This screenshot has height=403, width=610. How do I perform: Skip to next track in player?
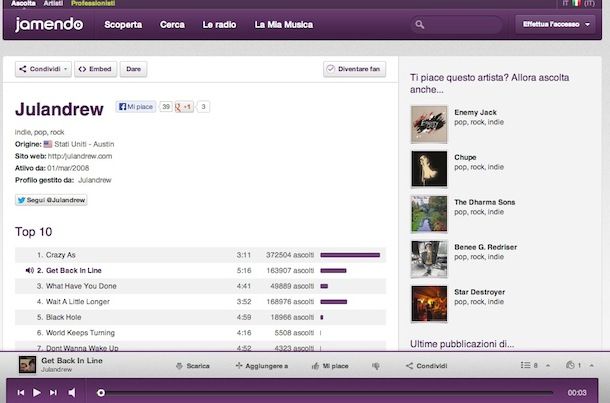53,392
